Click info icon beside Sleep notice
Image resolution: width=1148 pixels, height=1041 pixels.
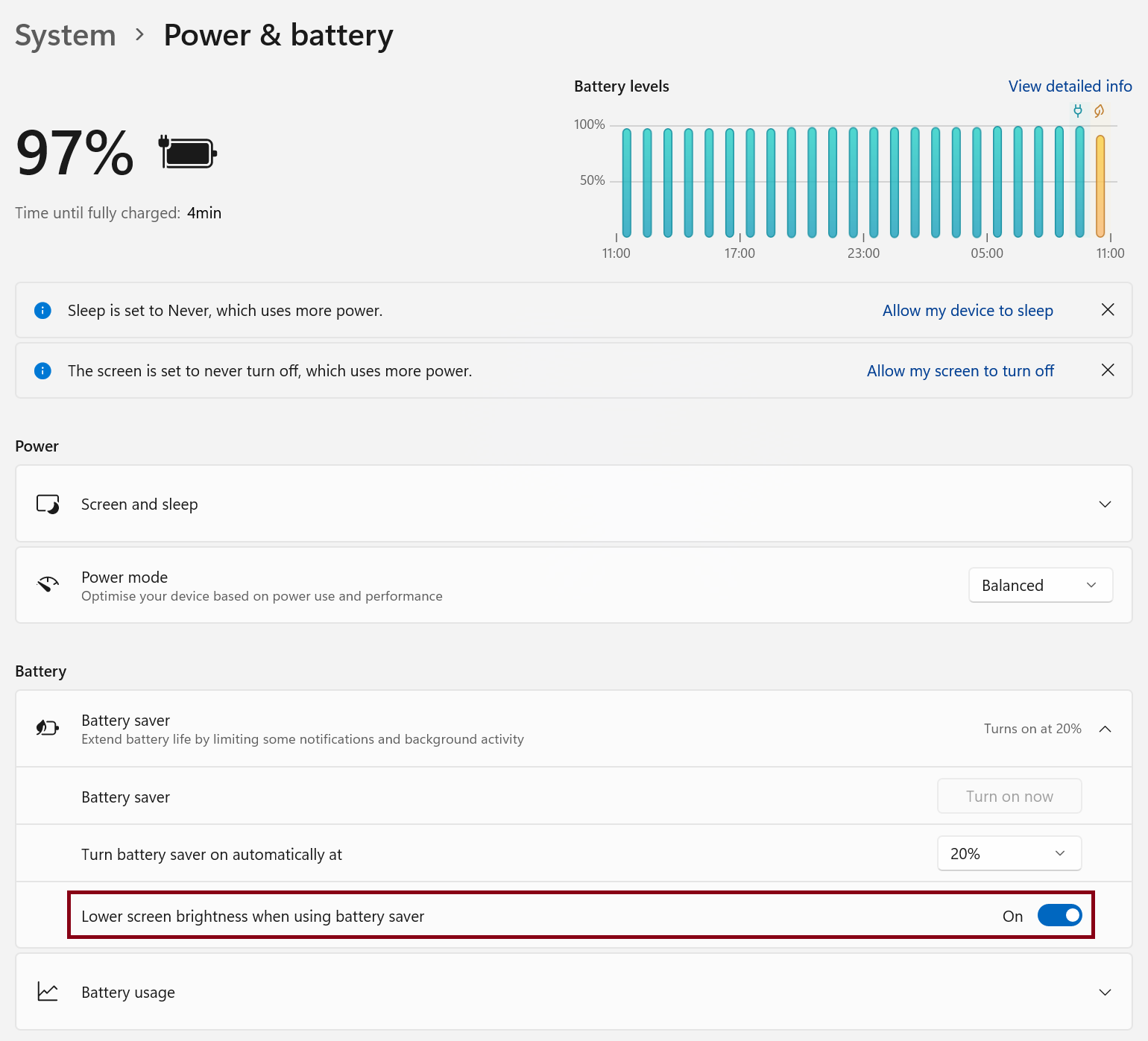point(43,310)
